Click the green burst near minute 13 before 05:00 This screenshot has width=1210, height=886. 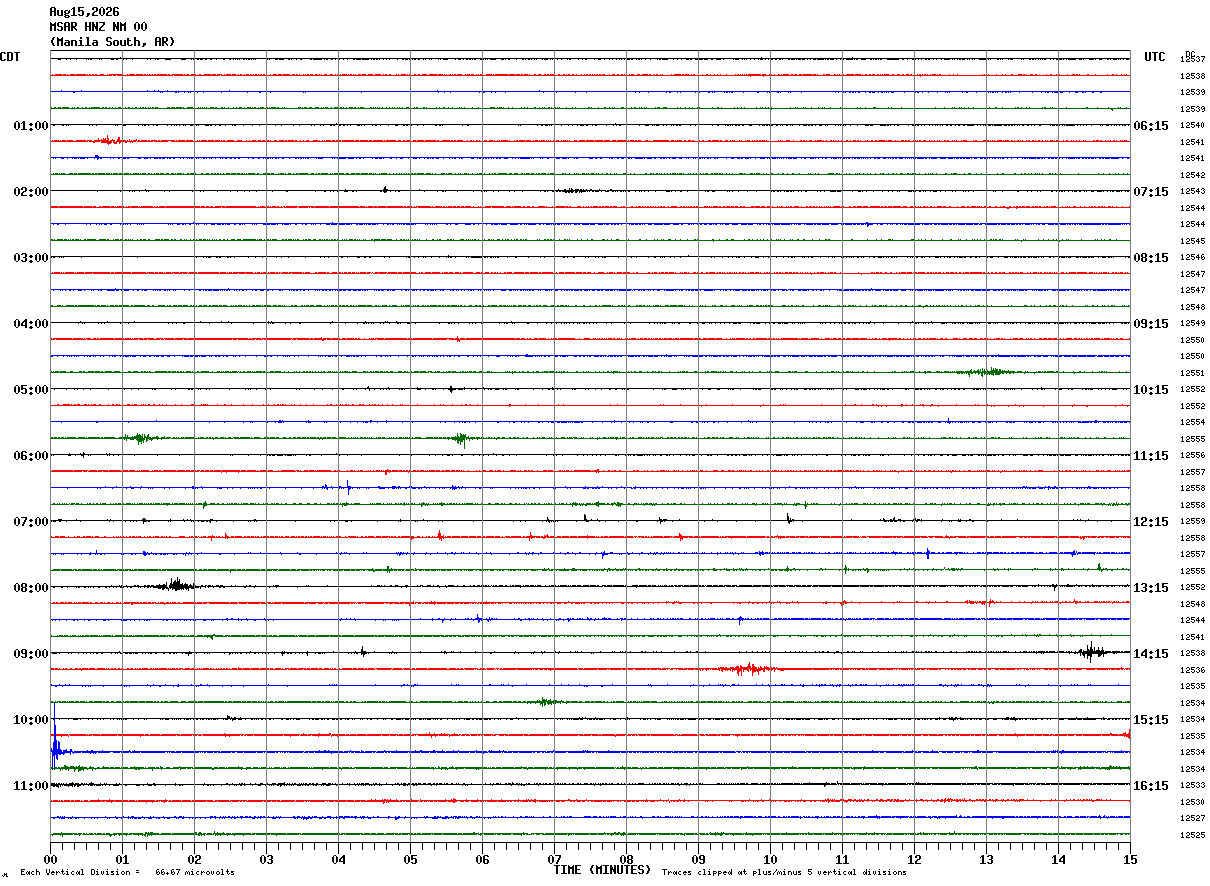985,372
